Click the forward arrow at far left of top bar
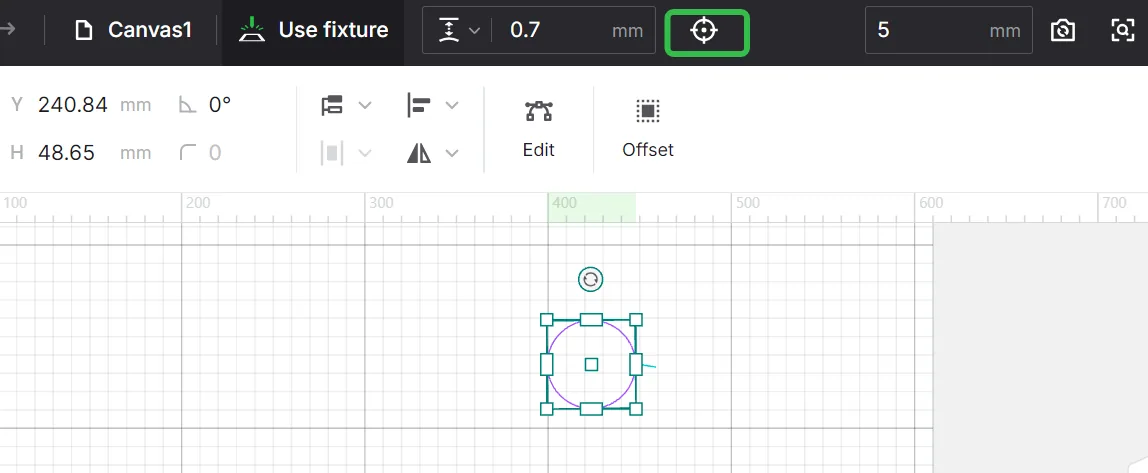The image size is (1148, 473). (x=9, y=29)
